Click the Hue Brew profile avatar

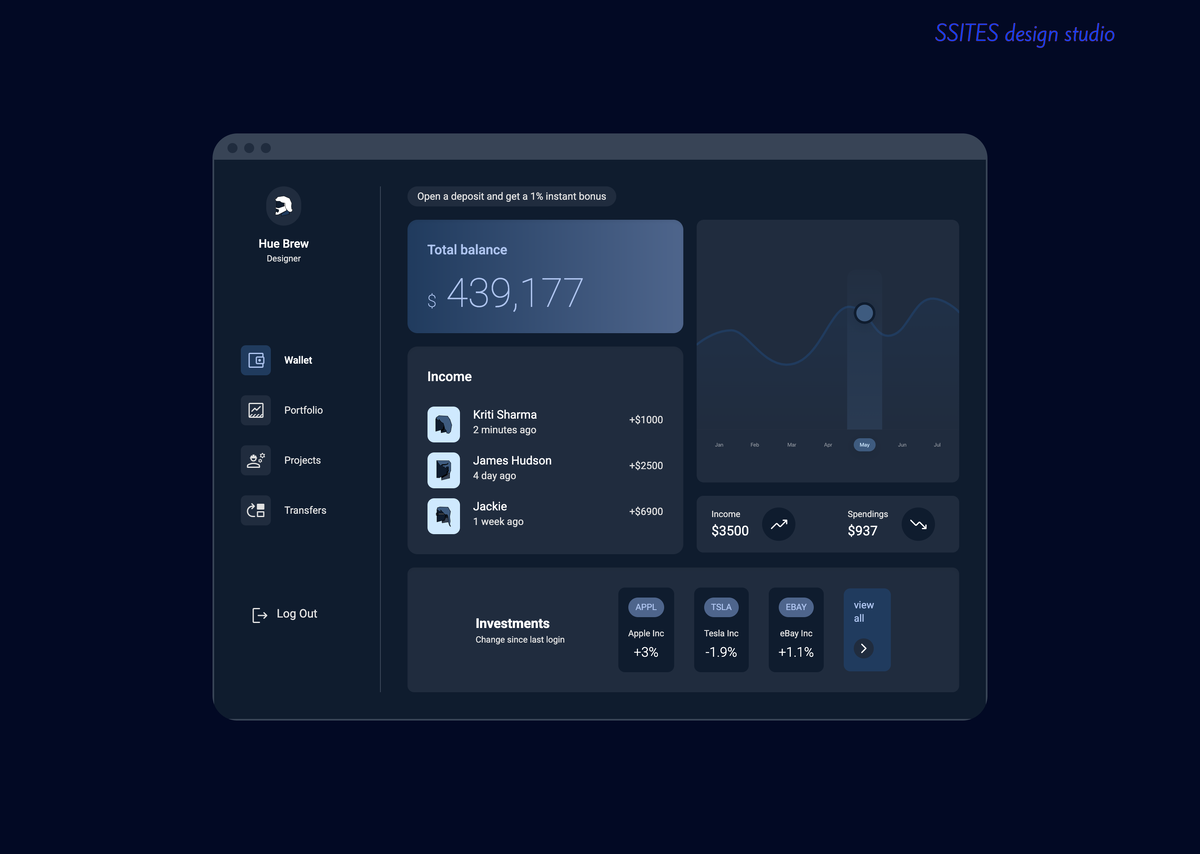pyautogui.click(x=284, y=206)
